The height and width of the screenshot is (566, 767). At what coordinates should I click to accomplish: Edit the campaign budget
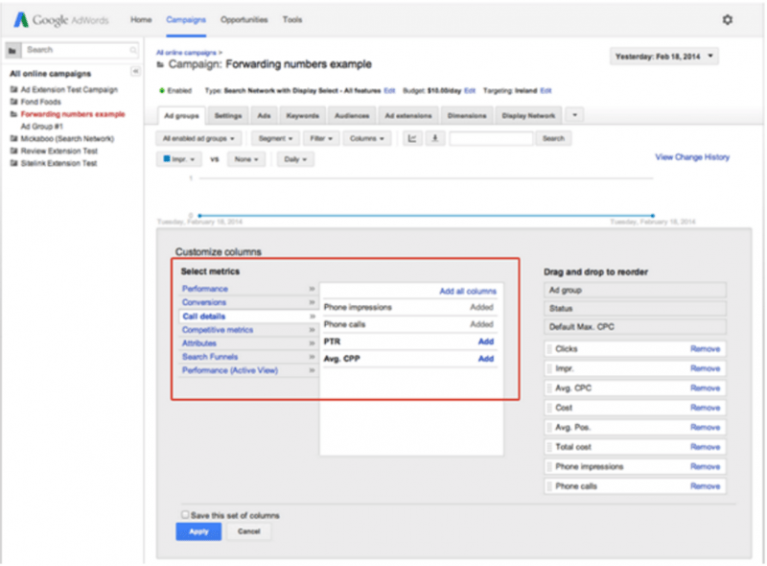(470, 91)
